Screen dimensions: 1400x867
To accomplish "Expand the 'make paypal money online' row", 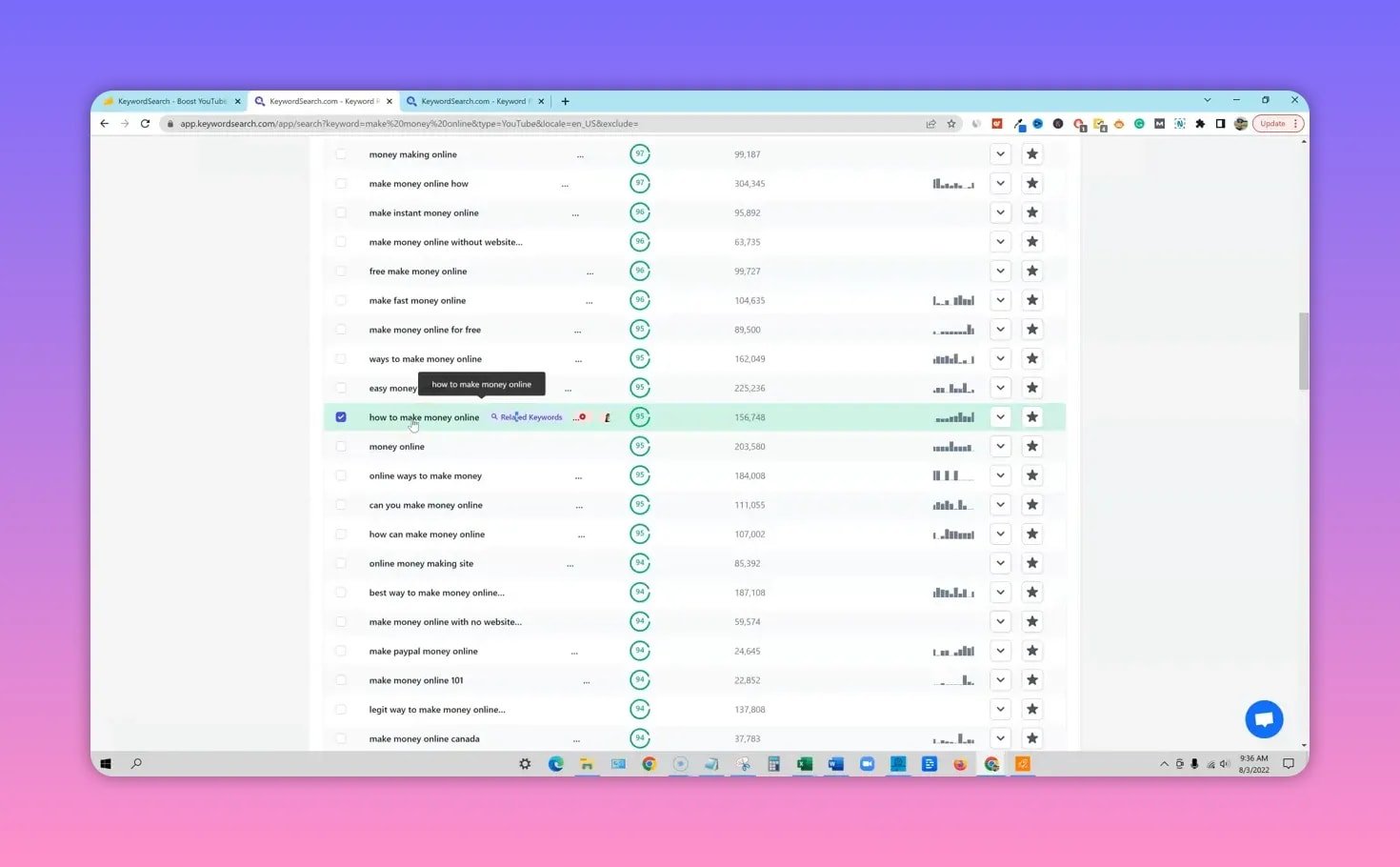I will point(1000,651).
